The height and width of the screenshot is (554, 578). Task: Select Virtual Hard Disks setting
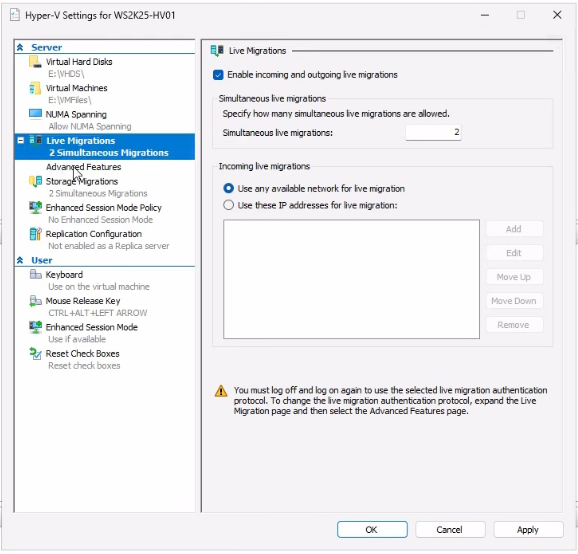tap(79, 62)
